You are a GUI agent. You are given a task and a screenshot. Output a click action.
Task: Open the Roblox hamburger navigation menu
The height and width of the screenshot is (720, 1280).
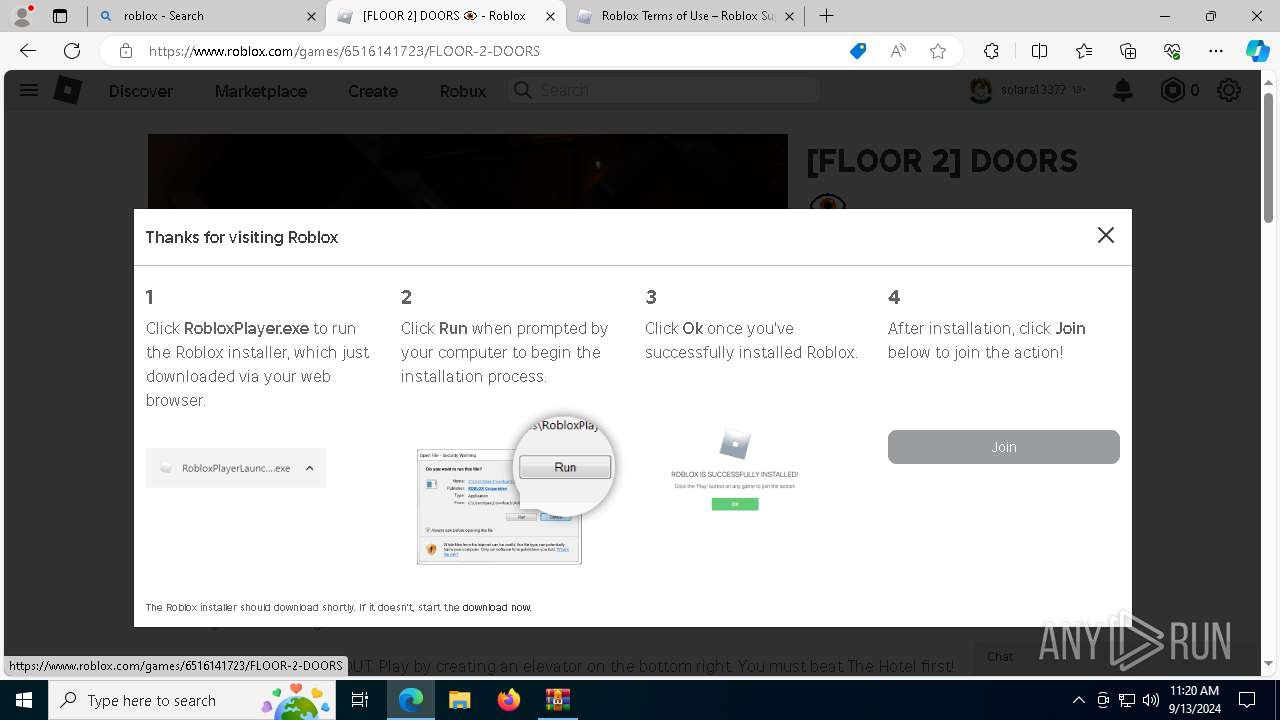click(x=29, y=90)
